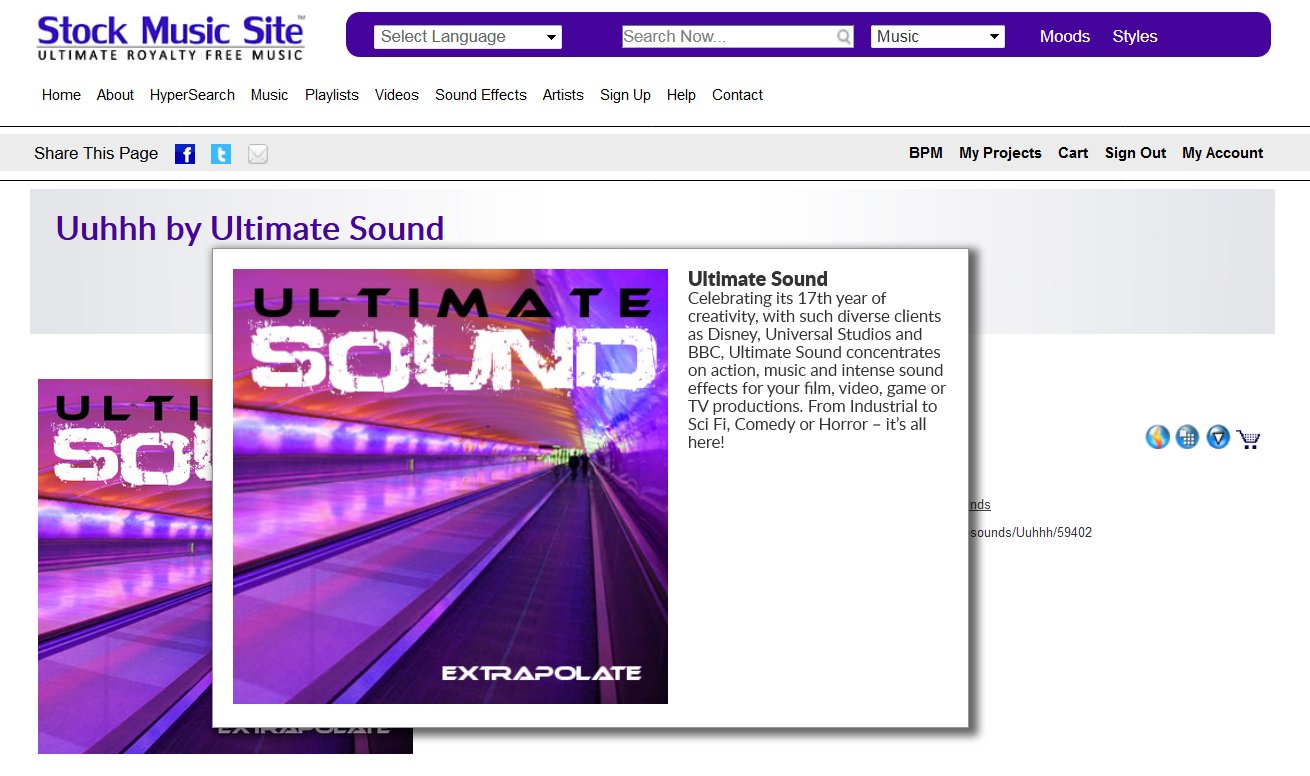Open HyperSearch from navigation
Image resolution: width=1310 pixels, height=776 pixels.
(x=192, y=95)
